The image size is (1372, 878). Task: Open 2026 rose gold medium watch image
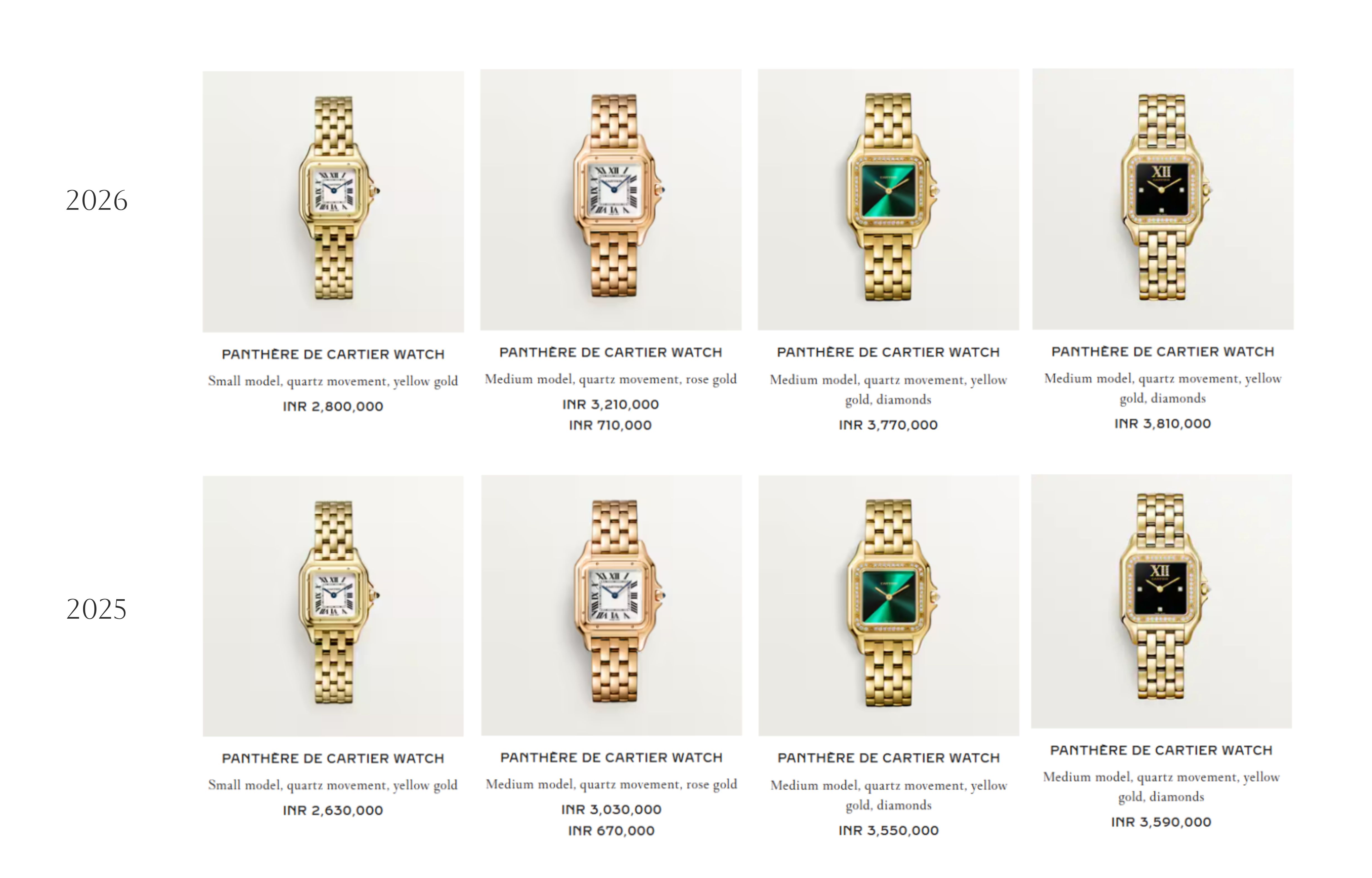611,199
